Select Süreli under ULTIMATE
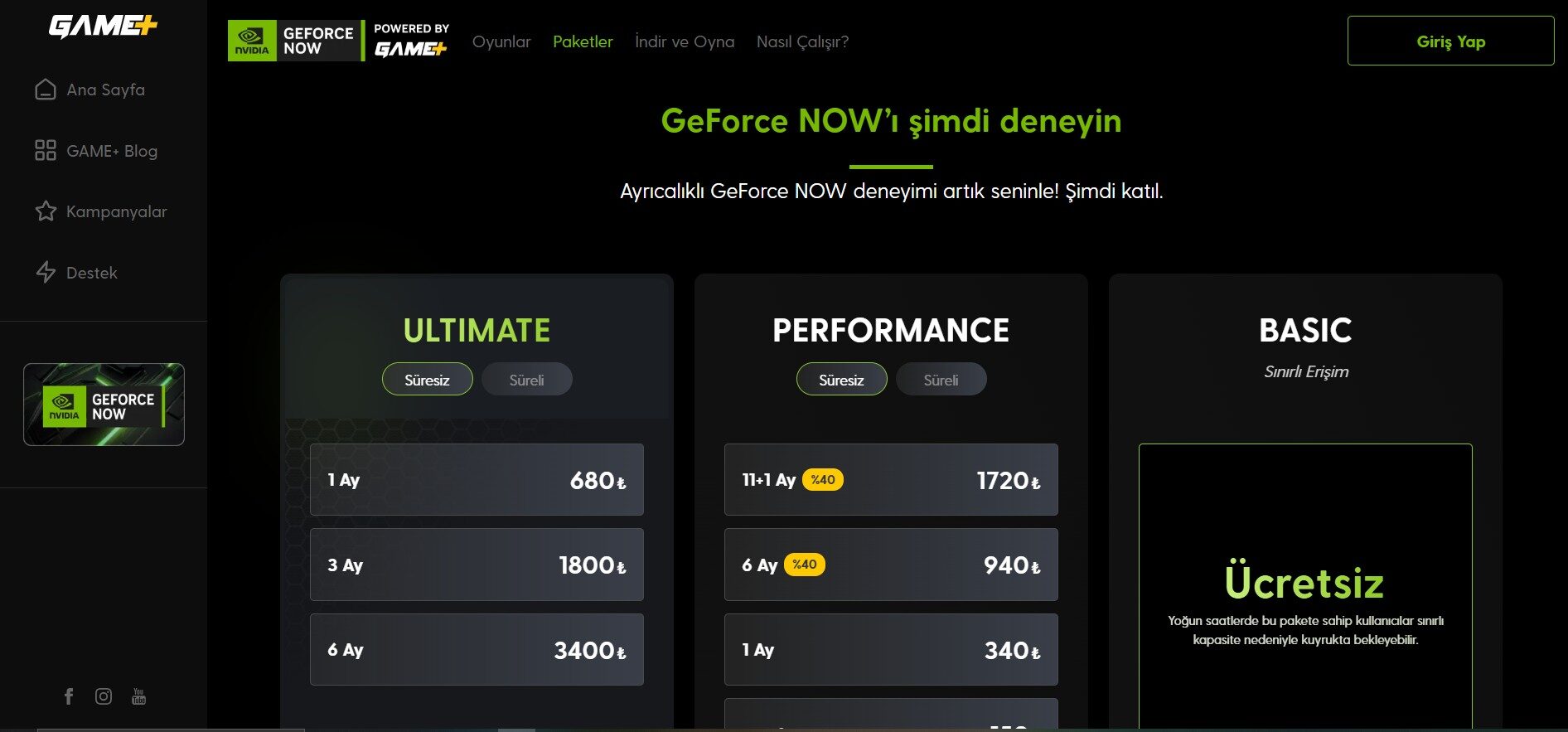The width and height of the screenshot is (1568, 732). 526,380
